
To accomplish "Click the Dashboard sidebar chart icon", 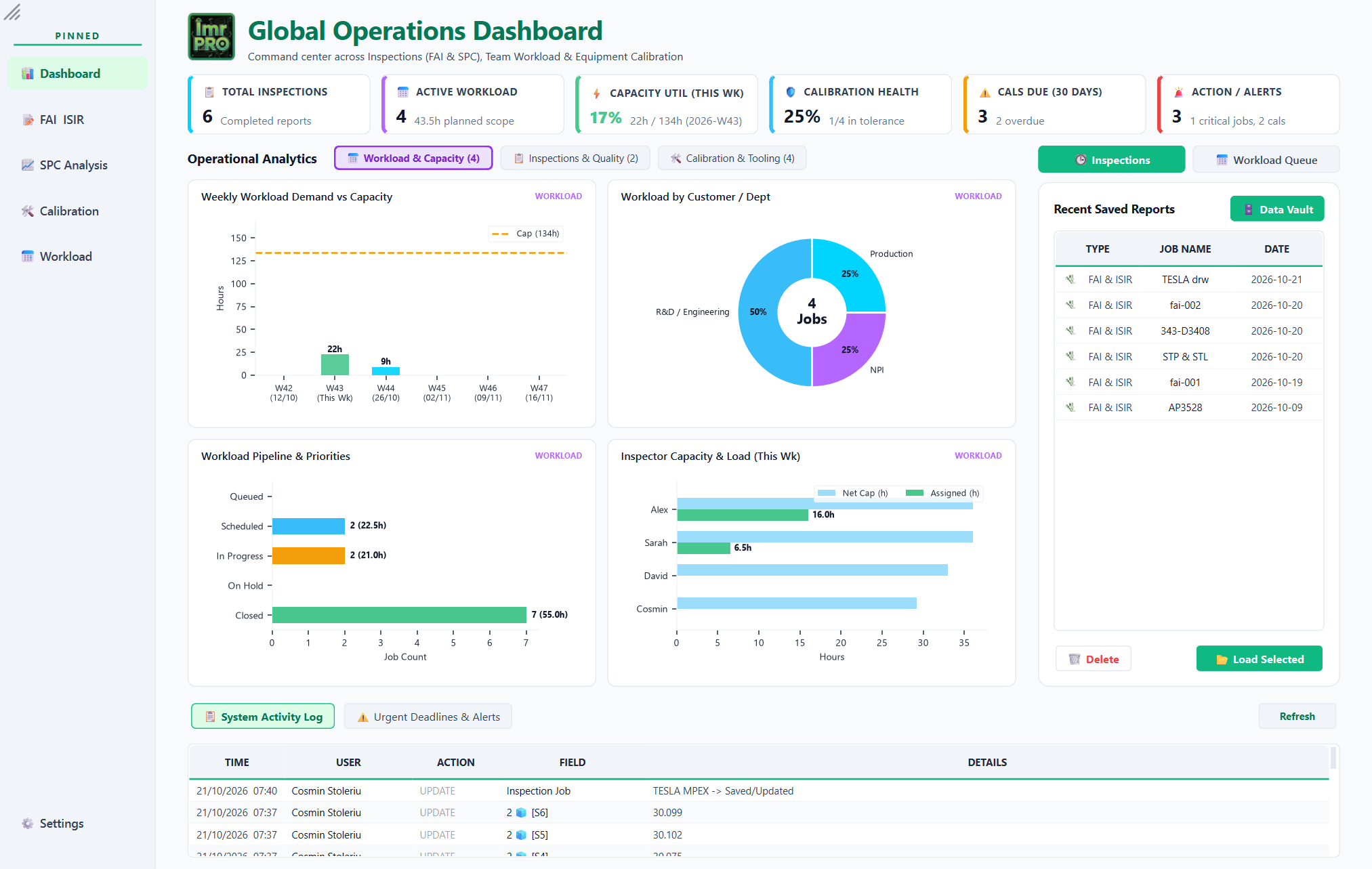I will pyautogui.click(x=27, y=74).
